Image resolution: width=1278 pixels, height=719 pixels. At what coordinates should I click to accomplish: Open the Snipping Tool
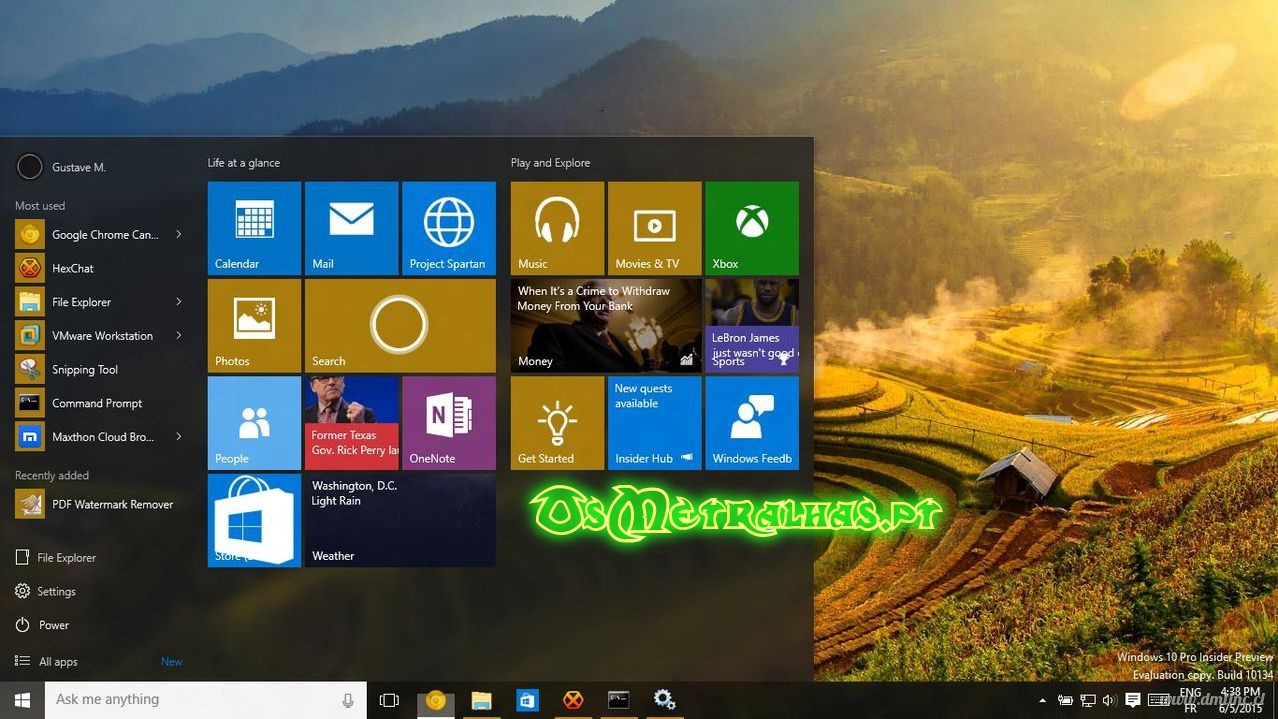100,370
